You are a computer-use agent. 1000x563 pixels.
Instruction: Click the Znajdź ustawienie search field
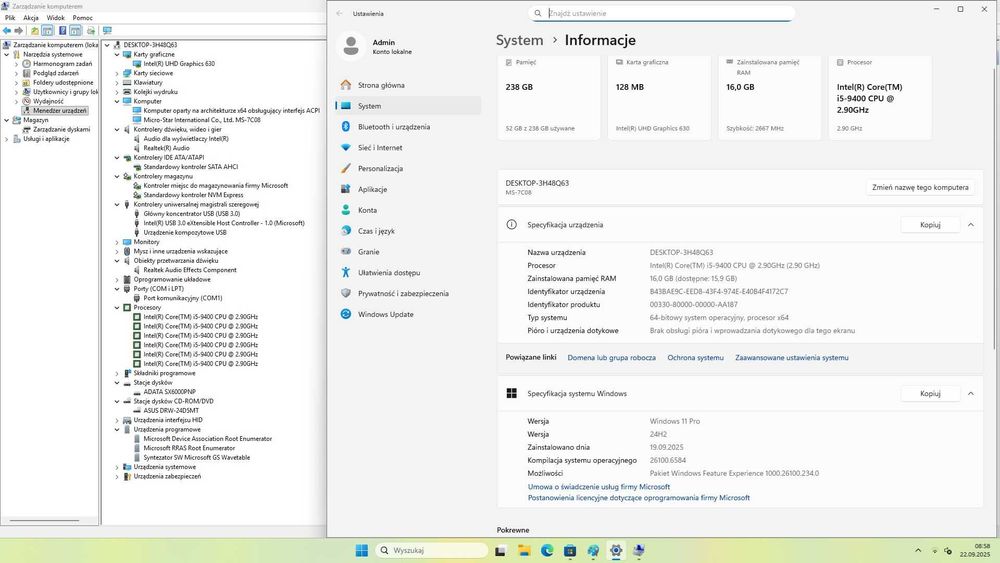click(661, 13)
